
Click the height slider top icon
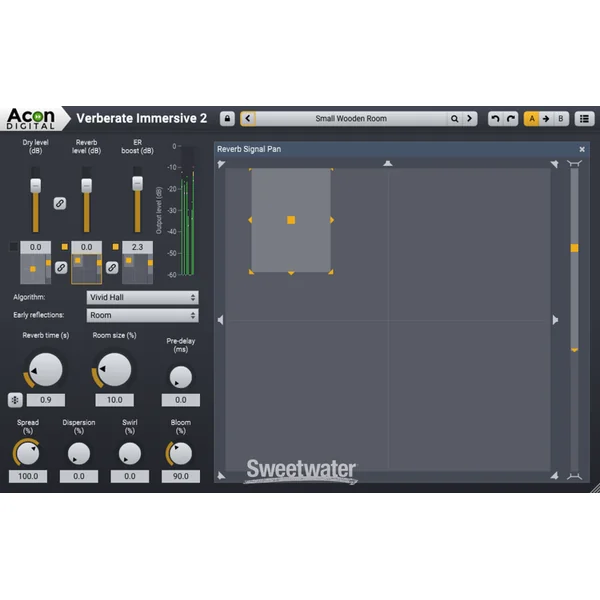(574, 164)
